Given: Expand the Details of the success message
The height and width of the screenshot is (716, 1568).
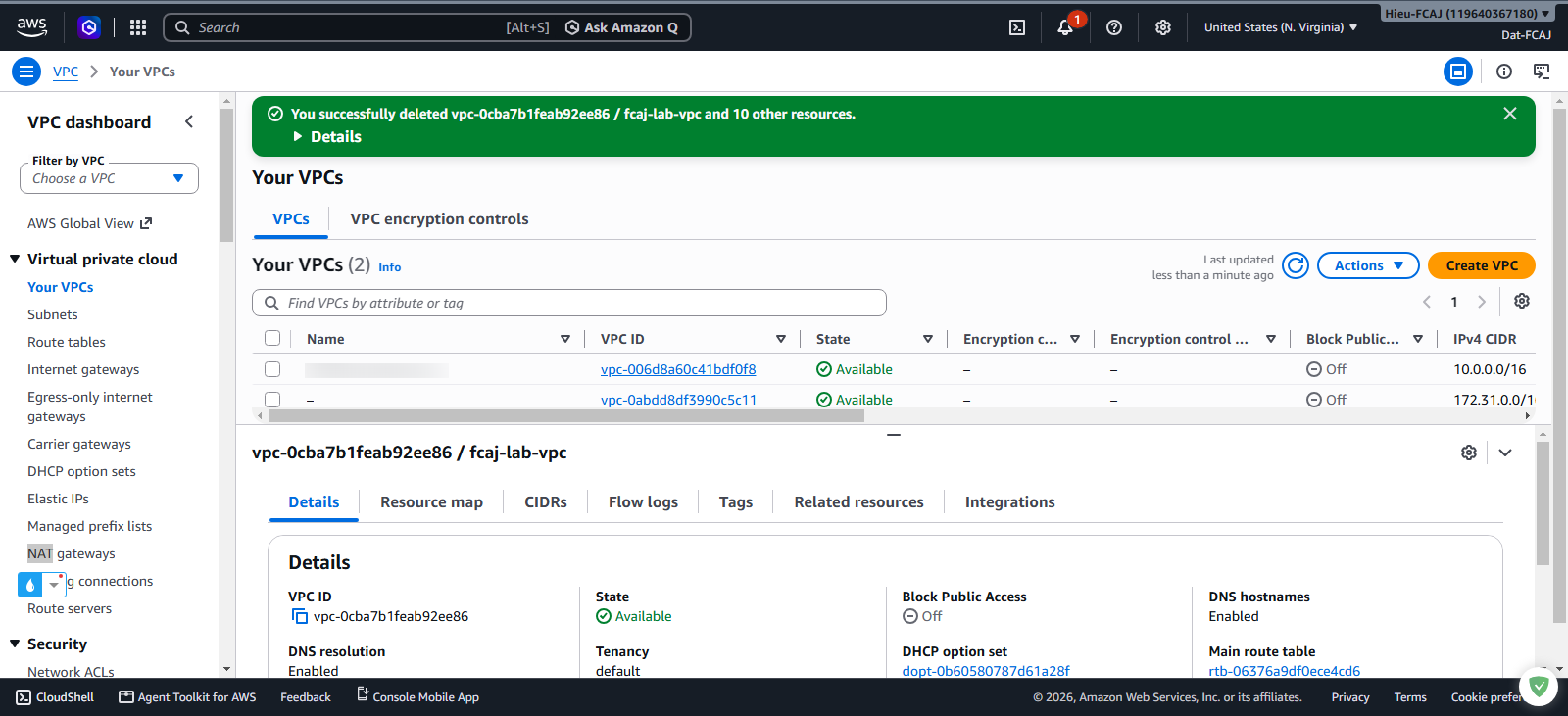Looking at the screenshot, I should click(x=327, y=137).
